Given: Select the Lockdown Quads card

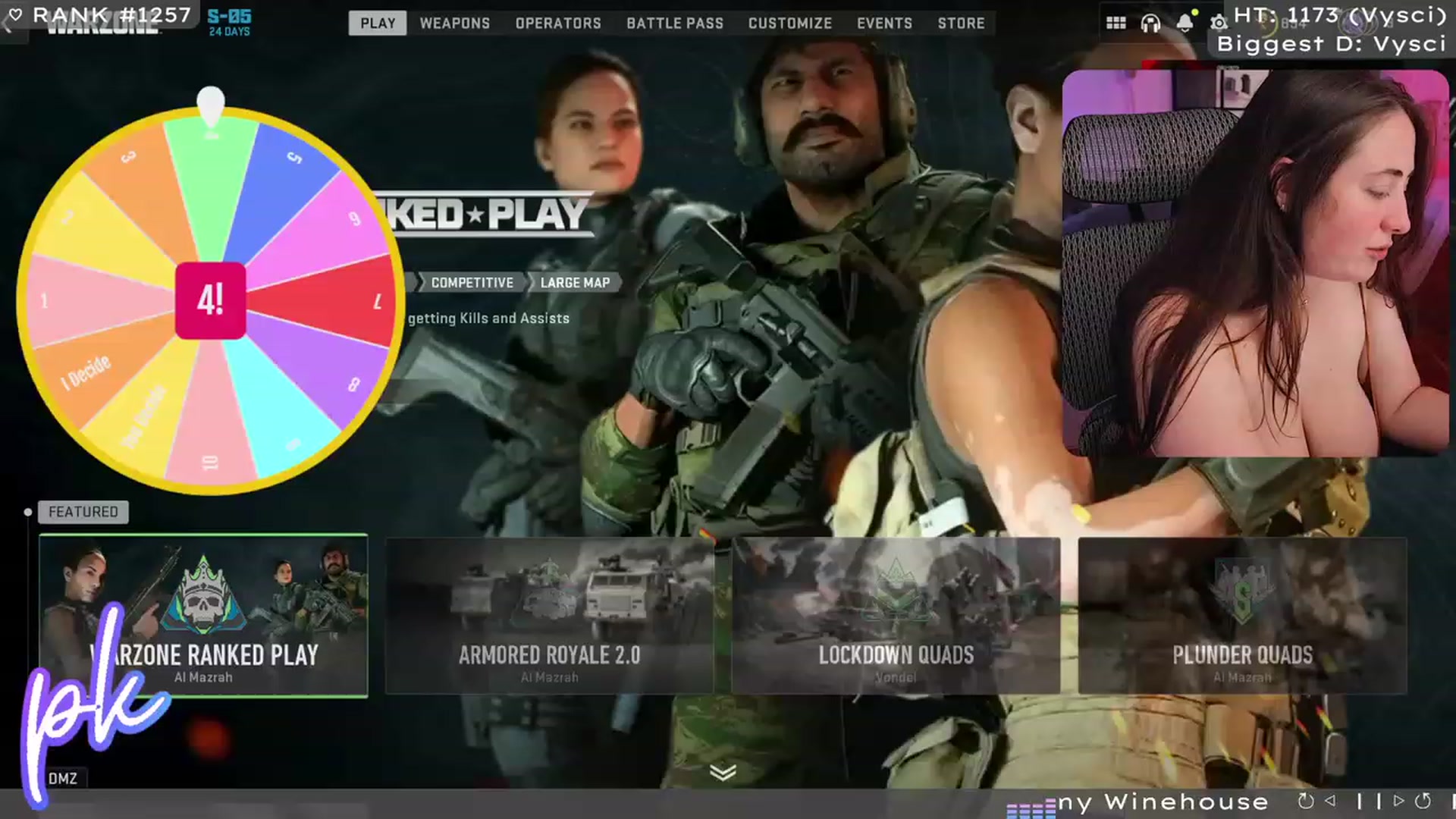Looking at the screenshot, I should click(x=896, y=616).
